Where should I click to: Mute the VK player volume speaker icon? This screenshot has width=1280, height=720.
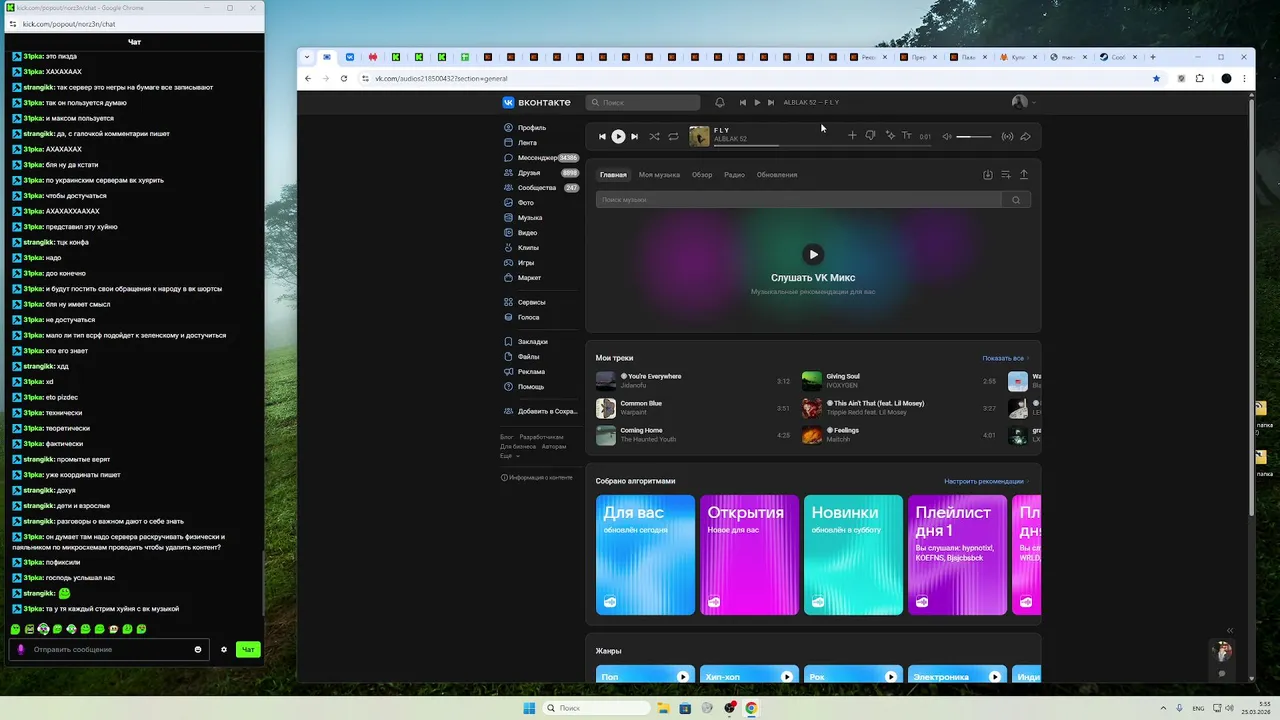[x=947, y=136]
